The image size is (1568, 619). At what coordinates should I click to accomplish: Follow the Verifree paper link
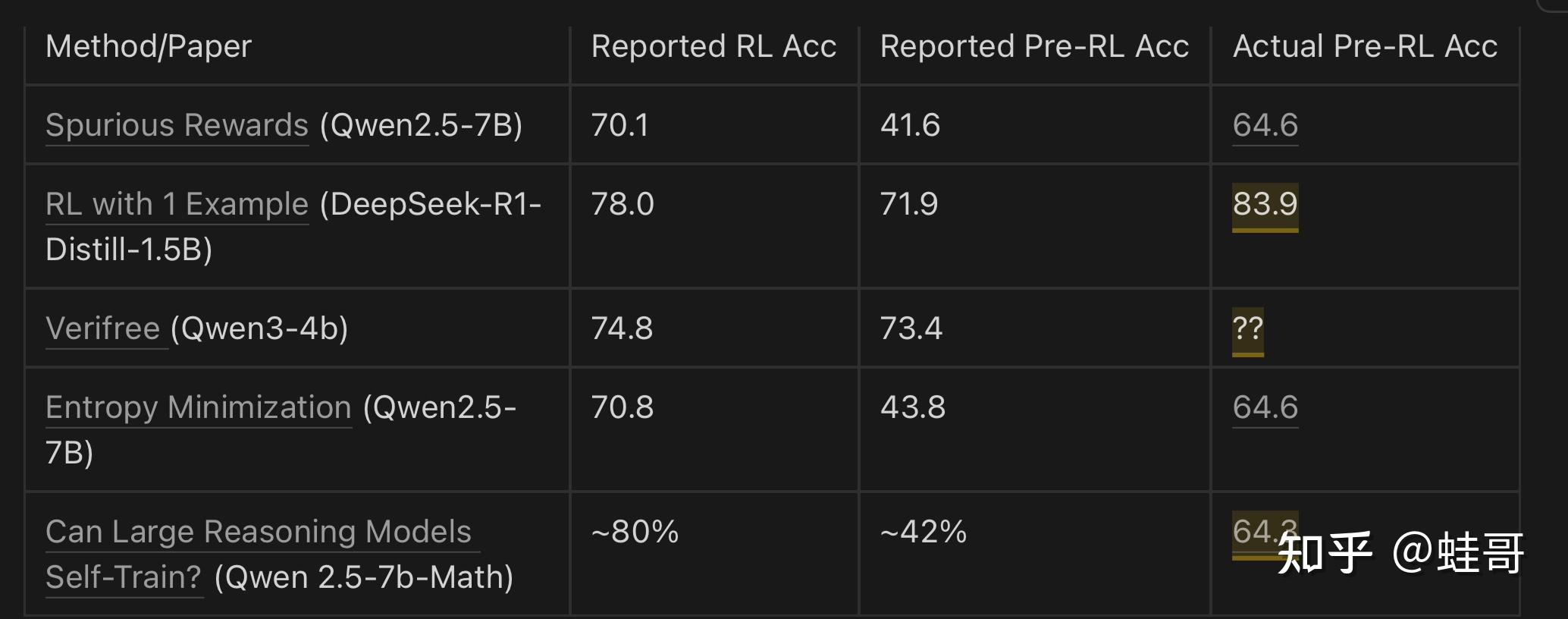103,328
